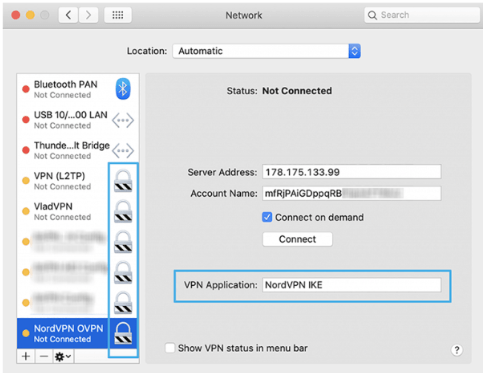Image resolution: width=483 pixels, height=373 pixels.
Task: Click the padlock icon beside VPN (L2TP)
Action: click(123, 181)
